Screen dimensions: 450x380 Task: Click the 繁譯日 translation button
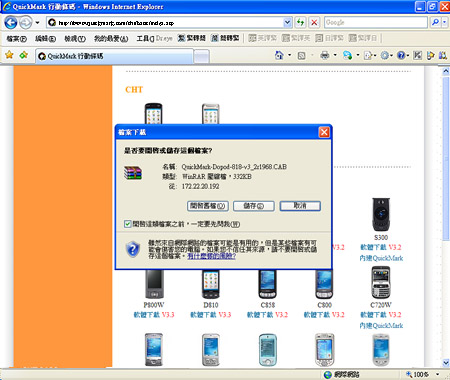363,38
